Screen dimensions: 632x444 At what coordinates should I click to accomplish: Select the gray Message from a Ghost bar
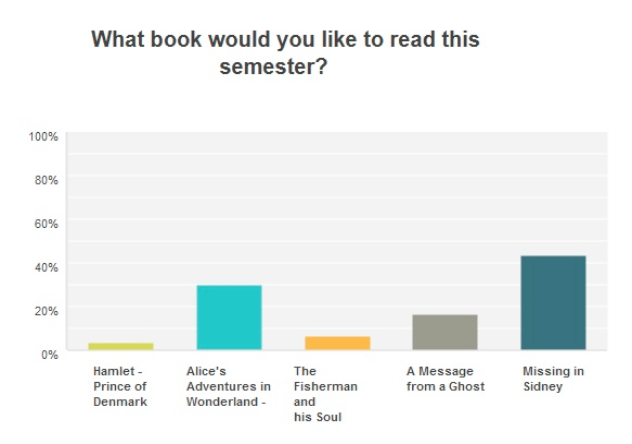[445, 332]
